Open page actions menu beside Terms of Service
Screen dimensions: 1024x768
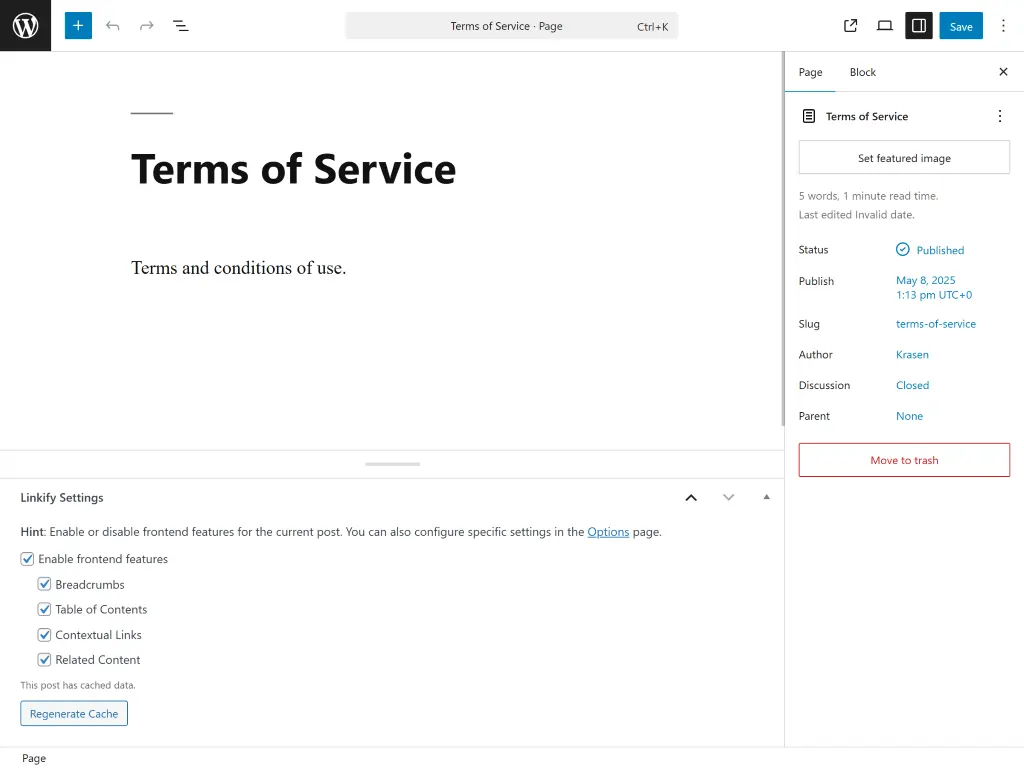[x=999, y=116]
